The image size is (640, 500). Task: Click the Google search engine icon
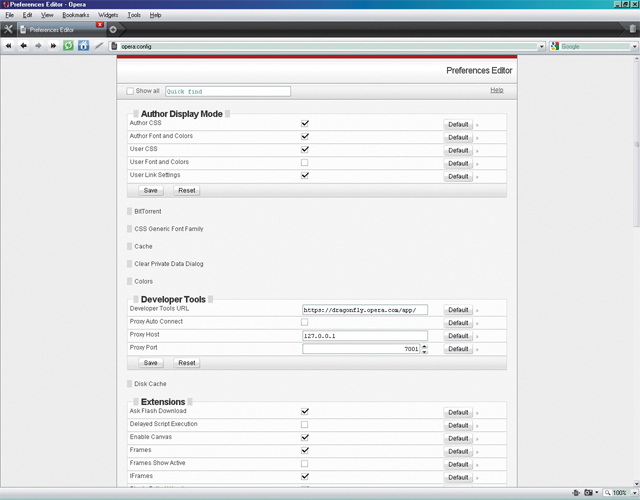pyautogui.click(x=554, y=46)
